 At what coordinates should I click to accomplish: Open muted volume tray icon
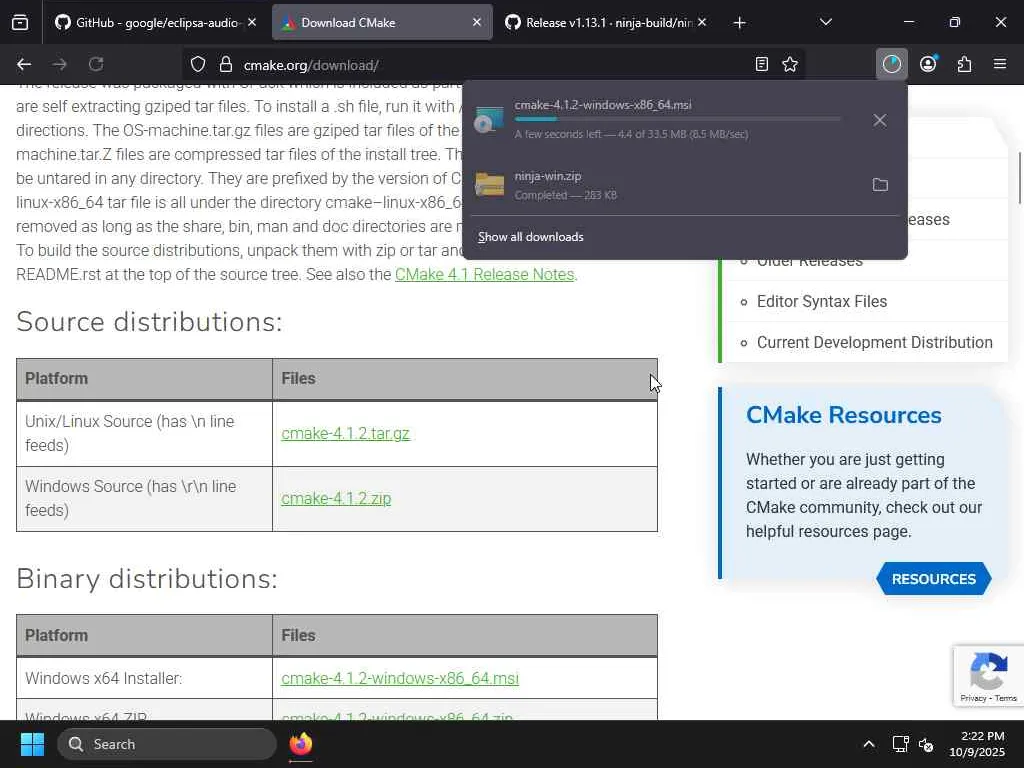coord(925,744)
